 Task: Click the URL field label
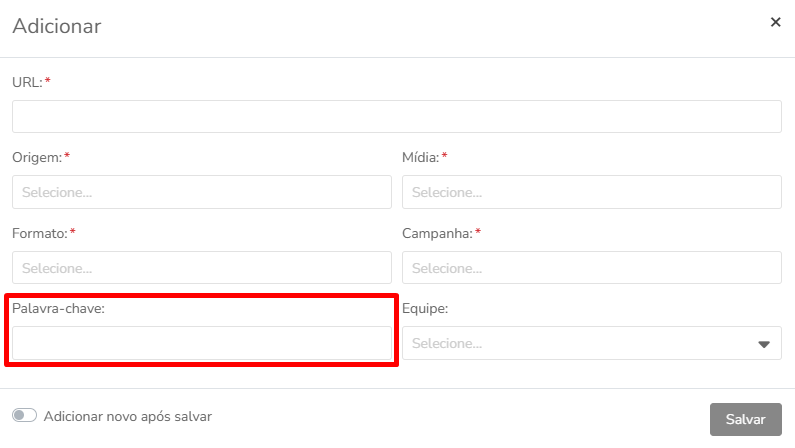point(27,82)
